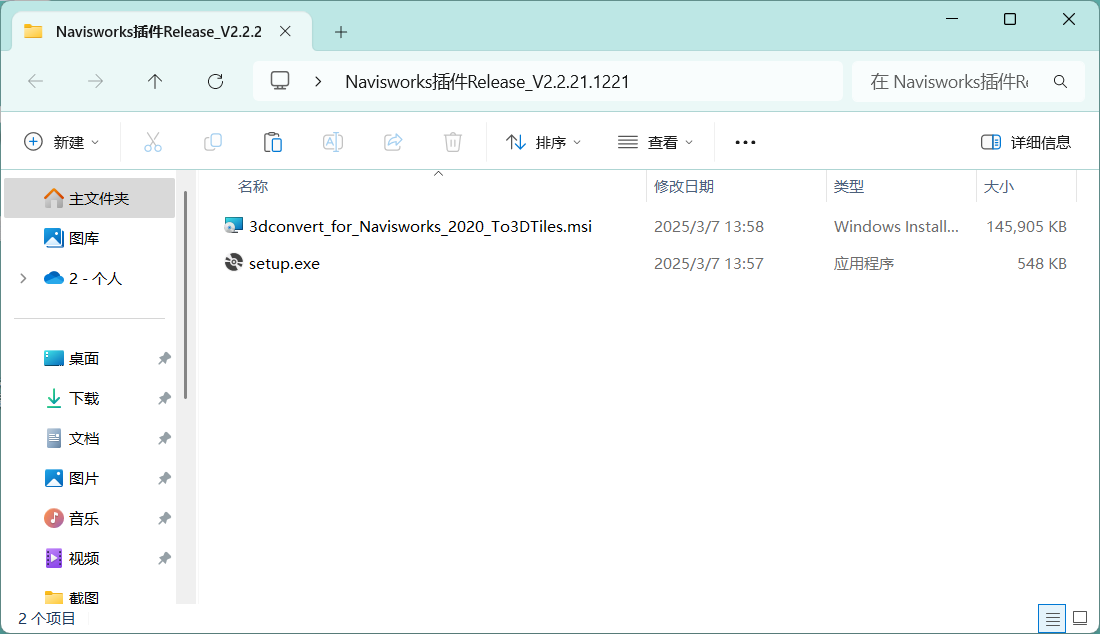Image resolution: width=1100 pixels, height=634 pixels.
Task: Click the Navisworks插件Release_V2.2.21.1221 breadcrumb
Action: 487,81
